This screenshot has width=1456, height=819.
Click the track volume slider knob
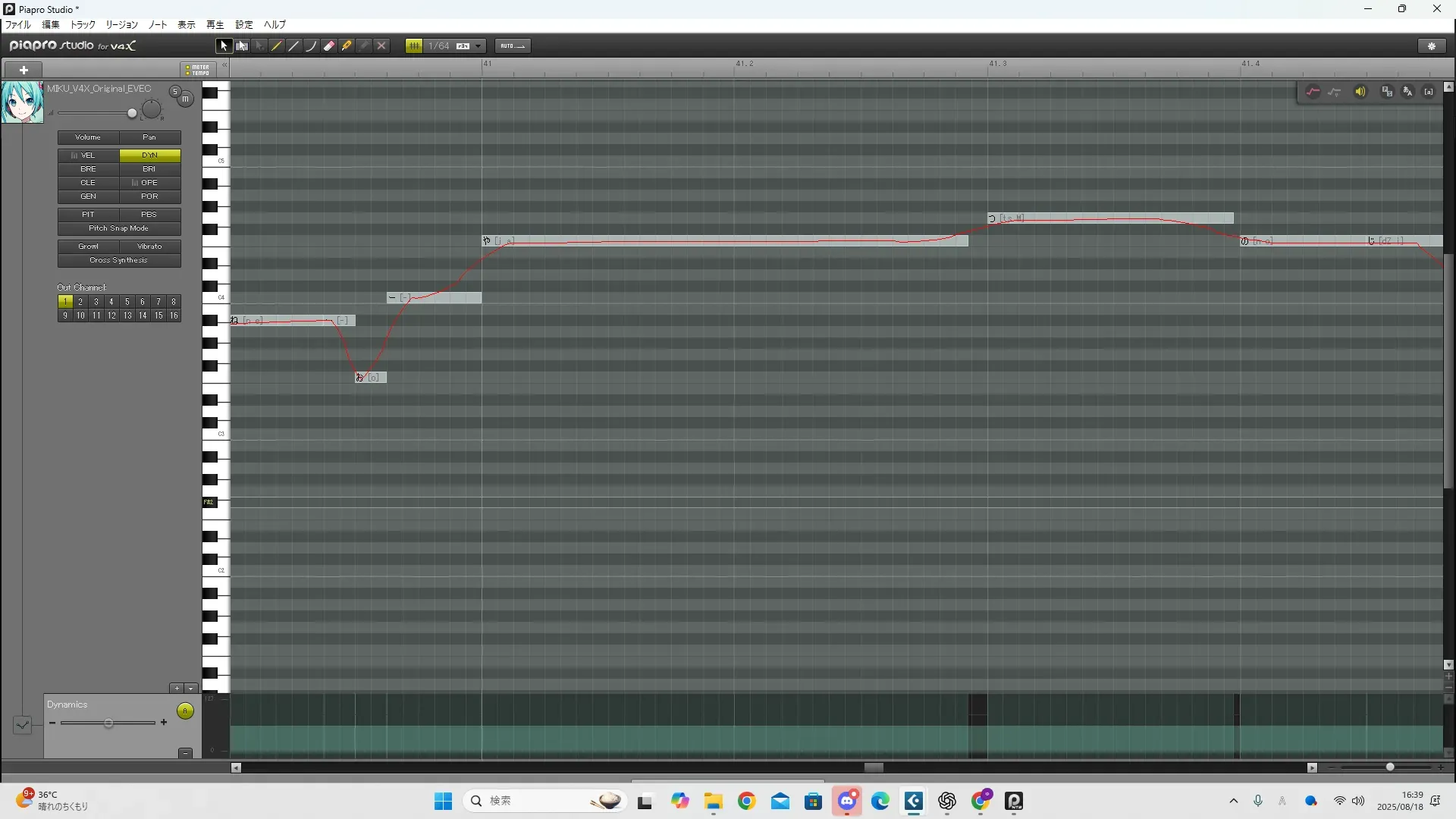click(132, 114)
